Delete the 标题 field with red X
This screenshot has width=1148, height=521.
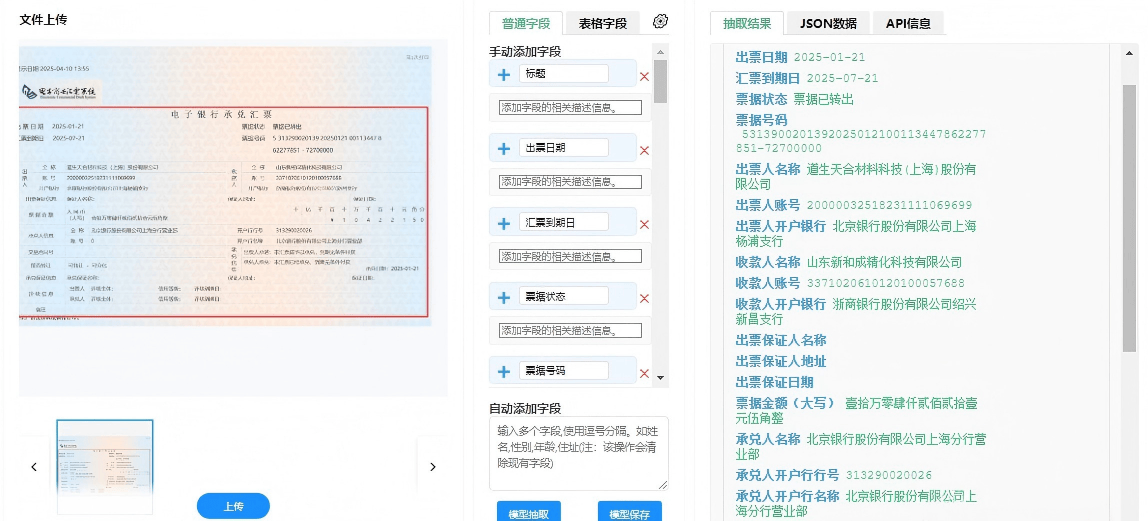(644, 76)
